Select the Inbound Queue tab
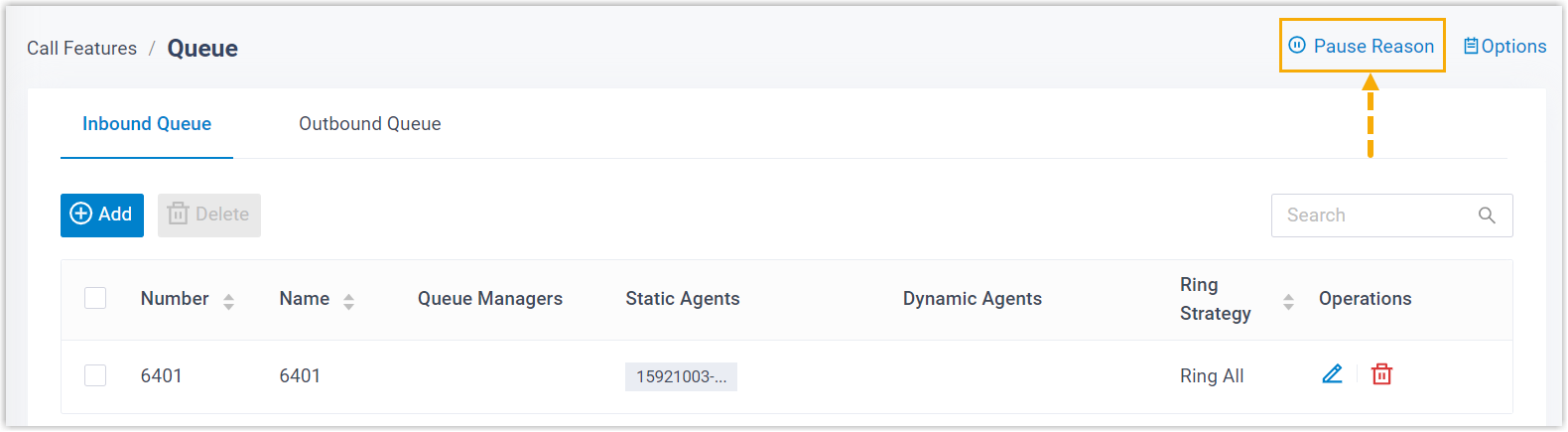The width and height of the screenshot is (1568, 432). click(x=147, y=124)
